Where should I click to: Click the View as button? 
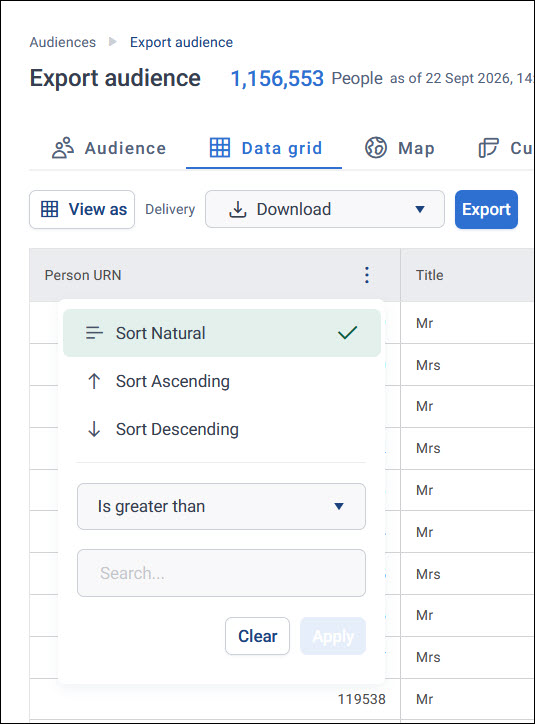click(x=82, y=209)
